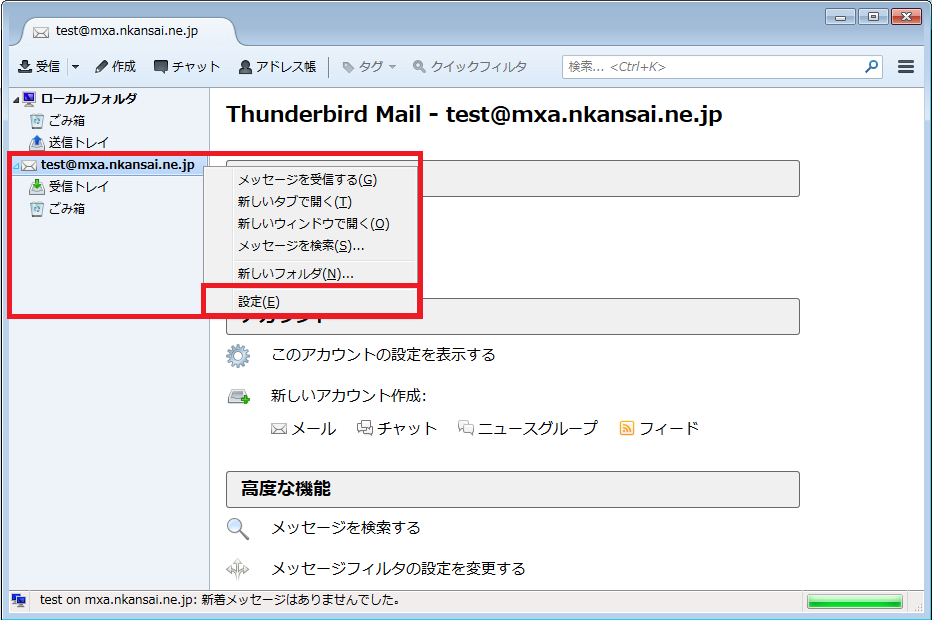Viewport: 932px width, 620px height.
Task: Click the status bar message text
Action: tap(219, 600)
